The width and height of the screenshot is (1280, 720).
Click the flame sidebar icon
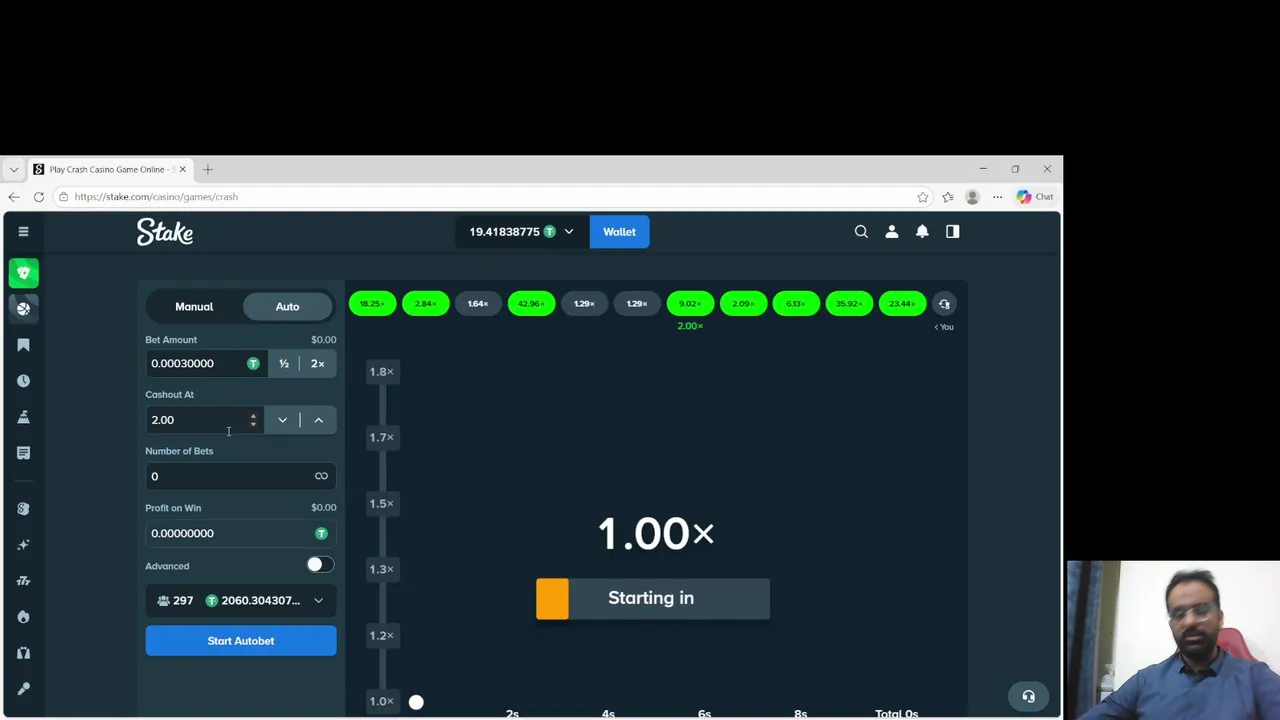click(x=23, y=617)
